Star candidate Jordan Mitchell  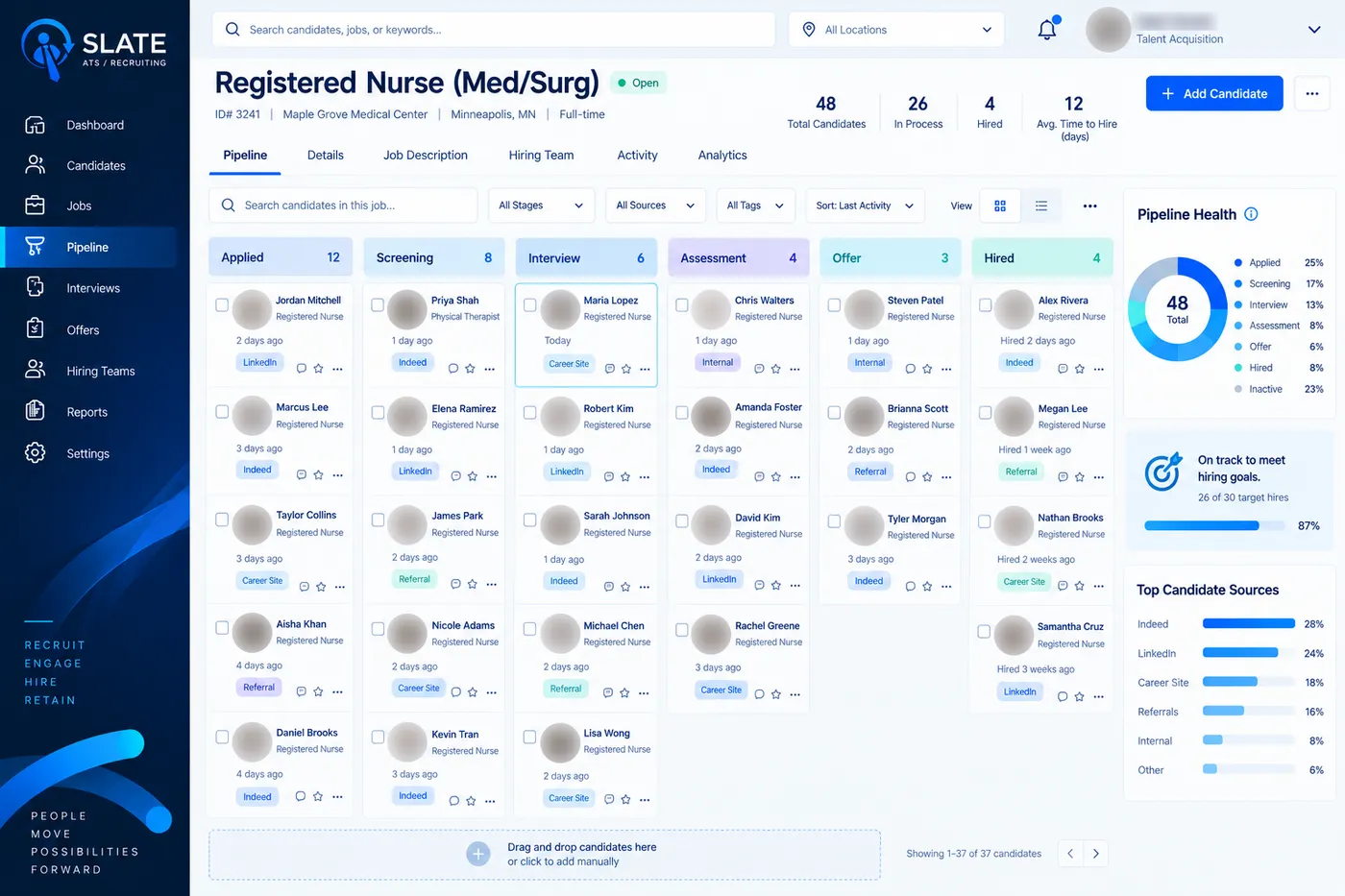click(319, 369)
